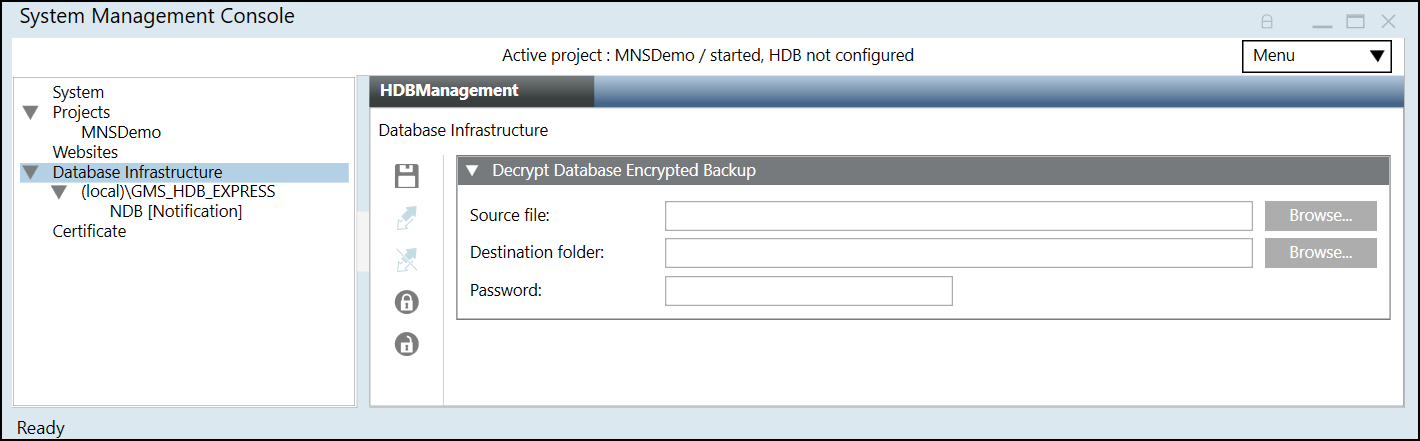Screen dimensions: 1420x441
Task: Click the Unlink database crossed-arrows icon
Action: click(x=407, y=260)
